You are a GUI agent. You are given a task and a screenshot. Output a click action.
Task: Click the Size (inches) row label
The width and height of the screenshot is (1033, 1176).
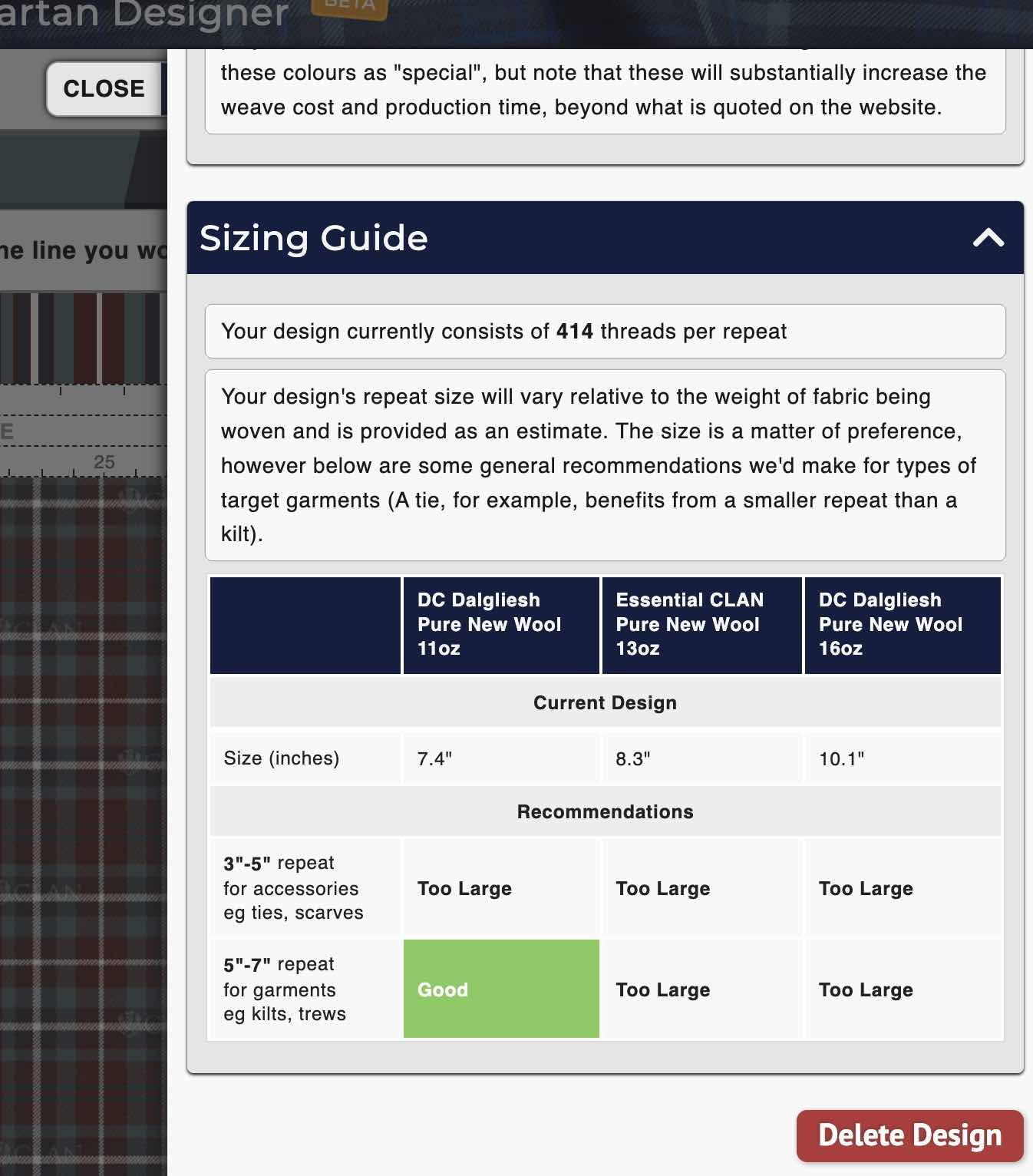tap(281, 758)
